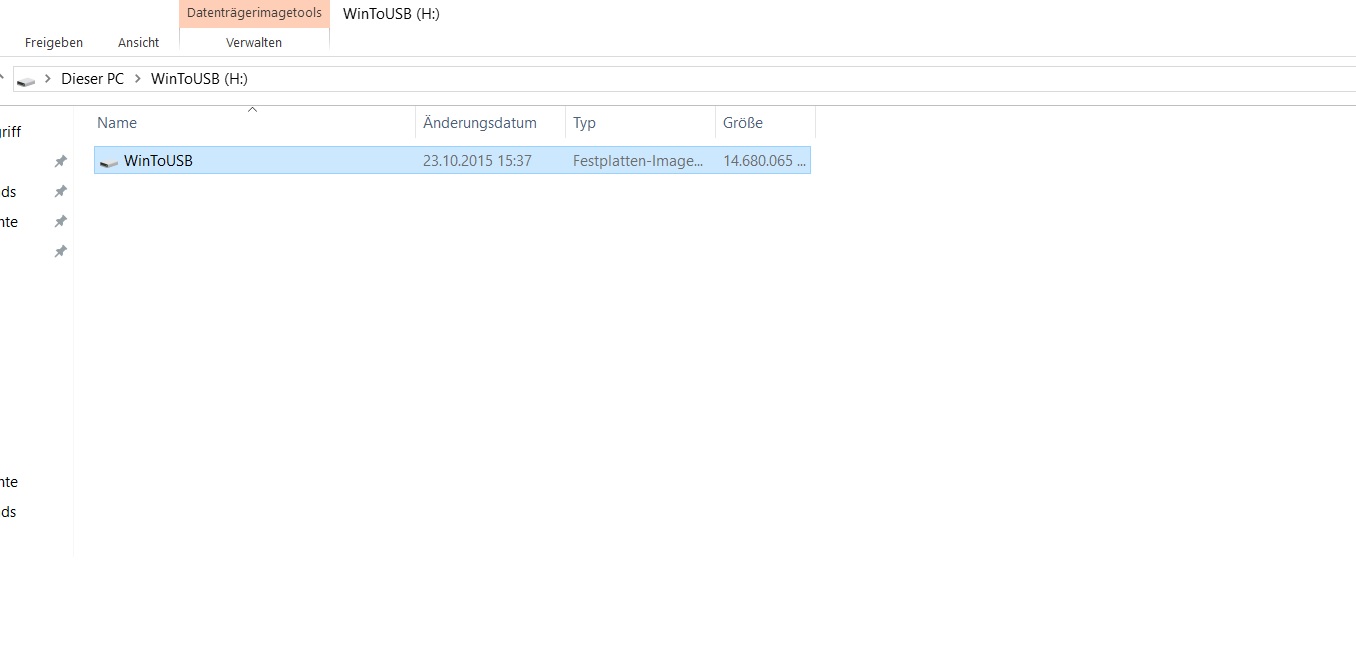This screenshot has width=1356, height=648.
Task: Click the date 23.10.2015 15:37
Action: (x=477, y=160)
